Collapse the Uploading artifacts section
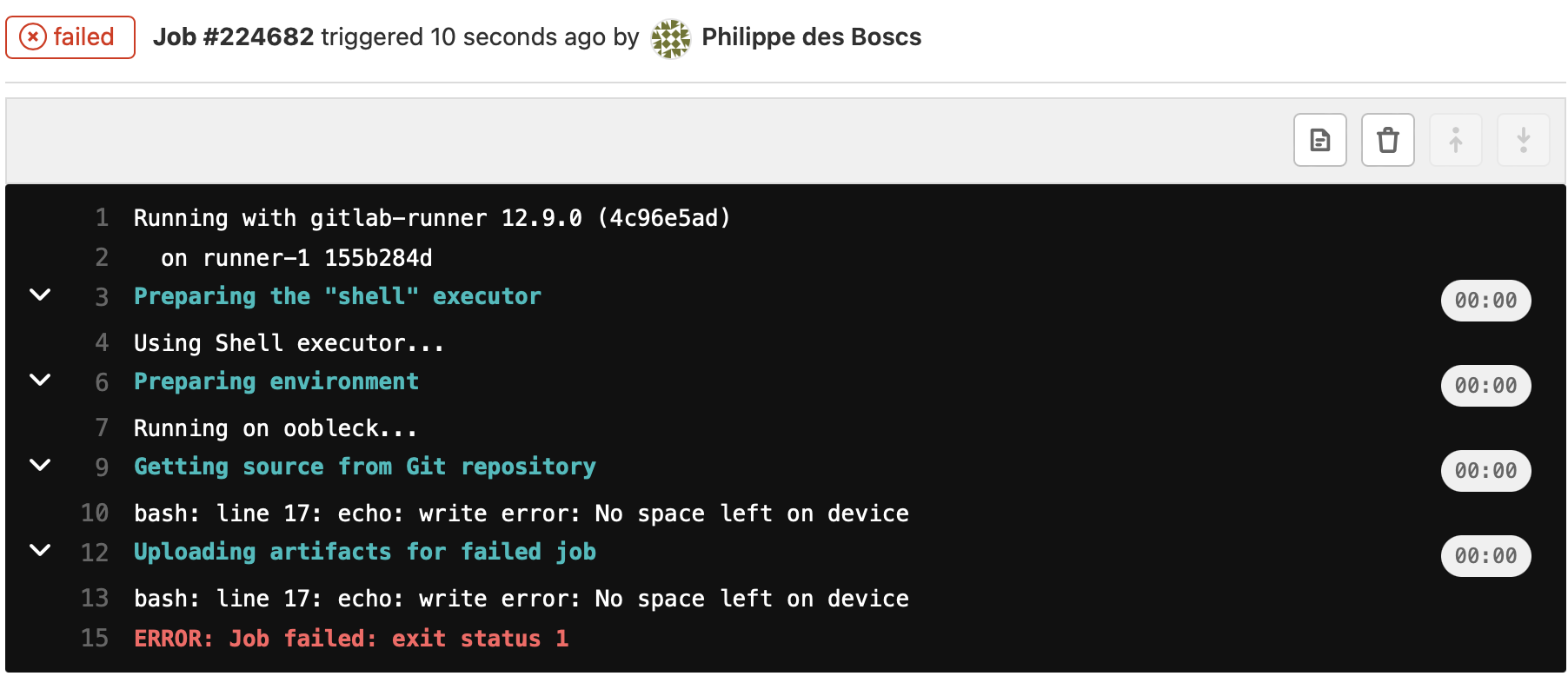This screenshot has height=676, width=1568. click(x=40, y=551)
